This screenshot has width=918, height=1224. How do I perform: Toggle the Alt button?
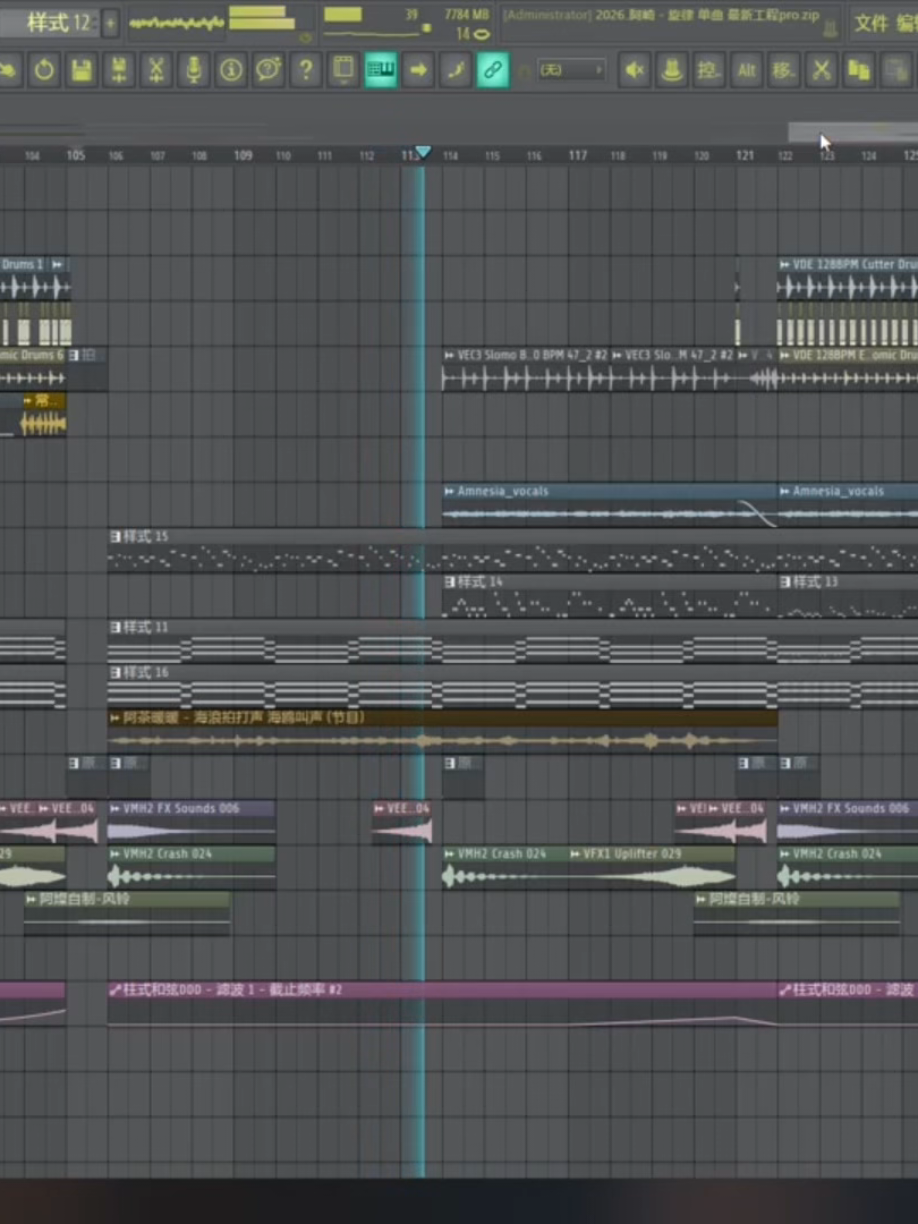click(x=747, y=70)
